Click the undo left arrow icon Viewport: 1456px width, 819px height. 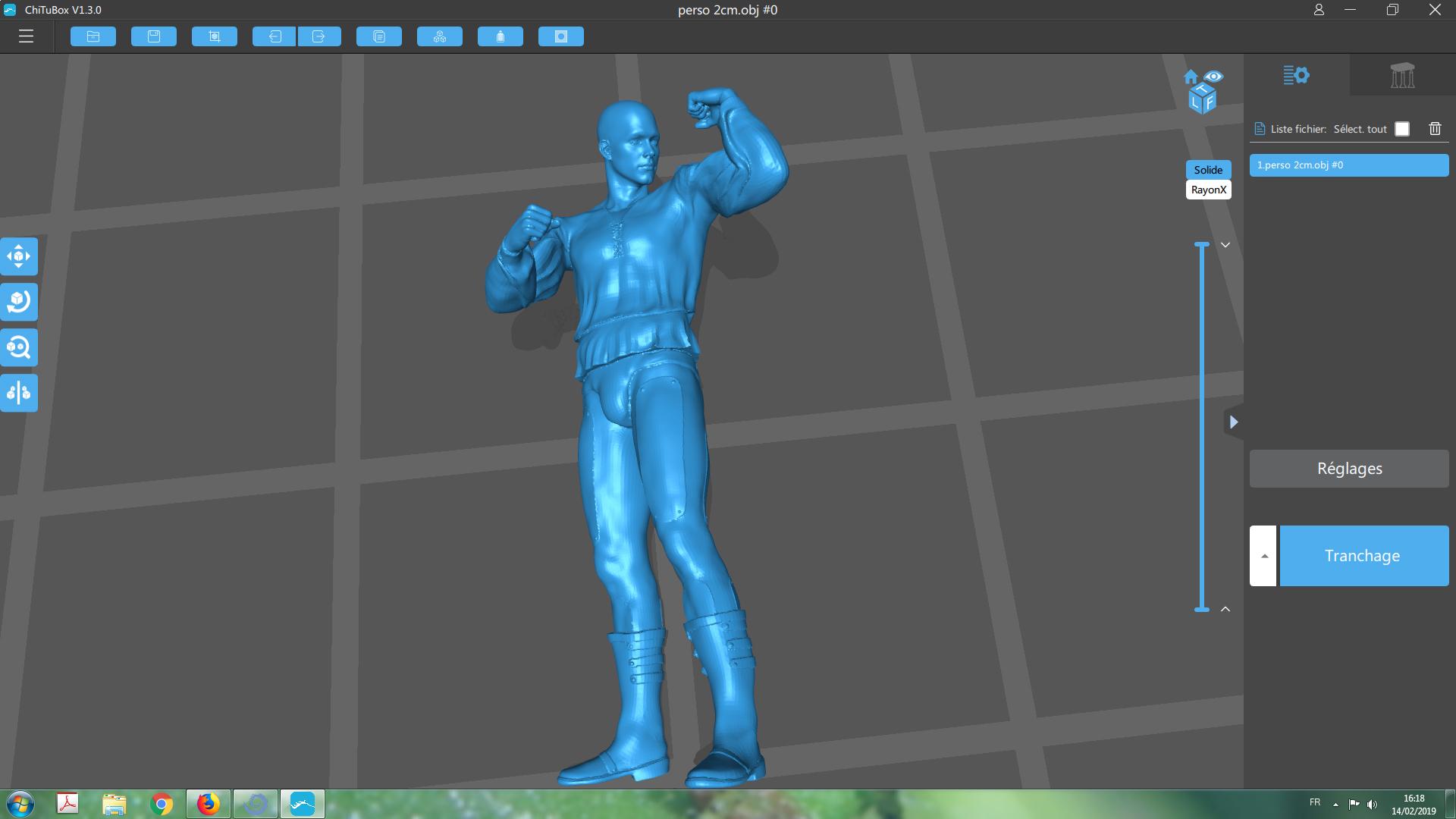(x=274, y=36)
